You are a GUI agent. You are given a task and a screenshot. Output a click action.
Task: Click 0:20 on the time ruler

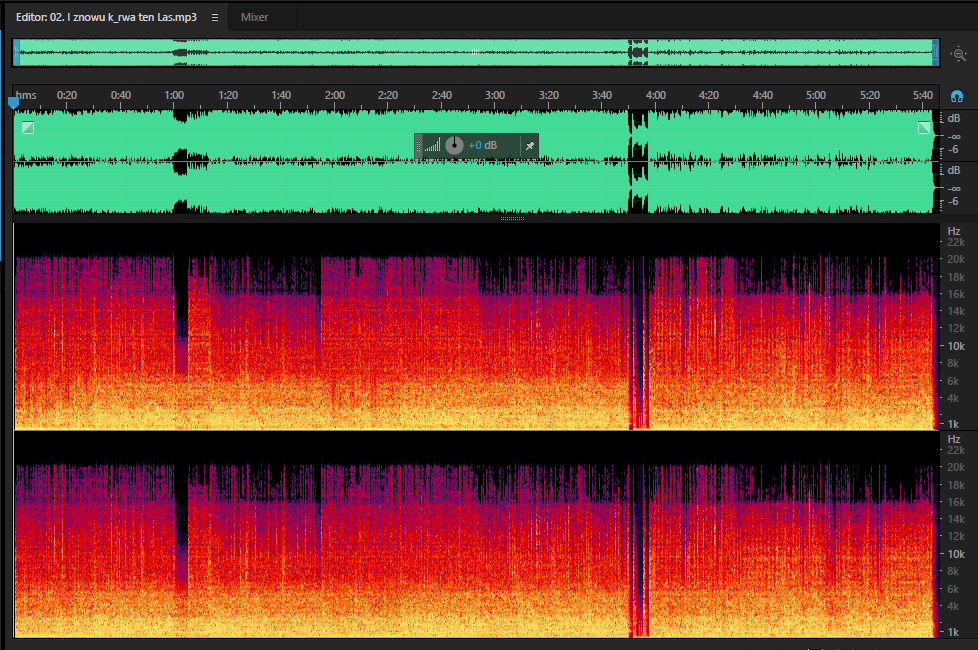tap(67, 95)
